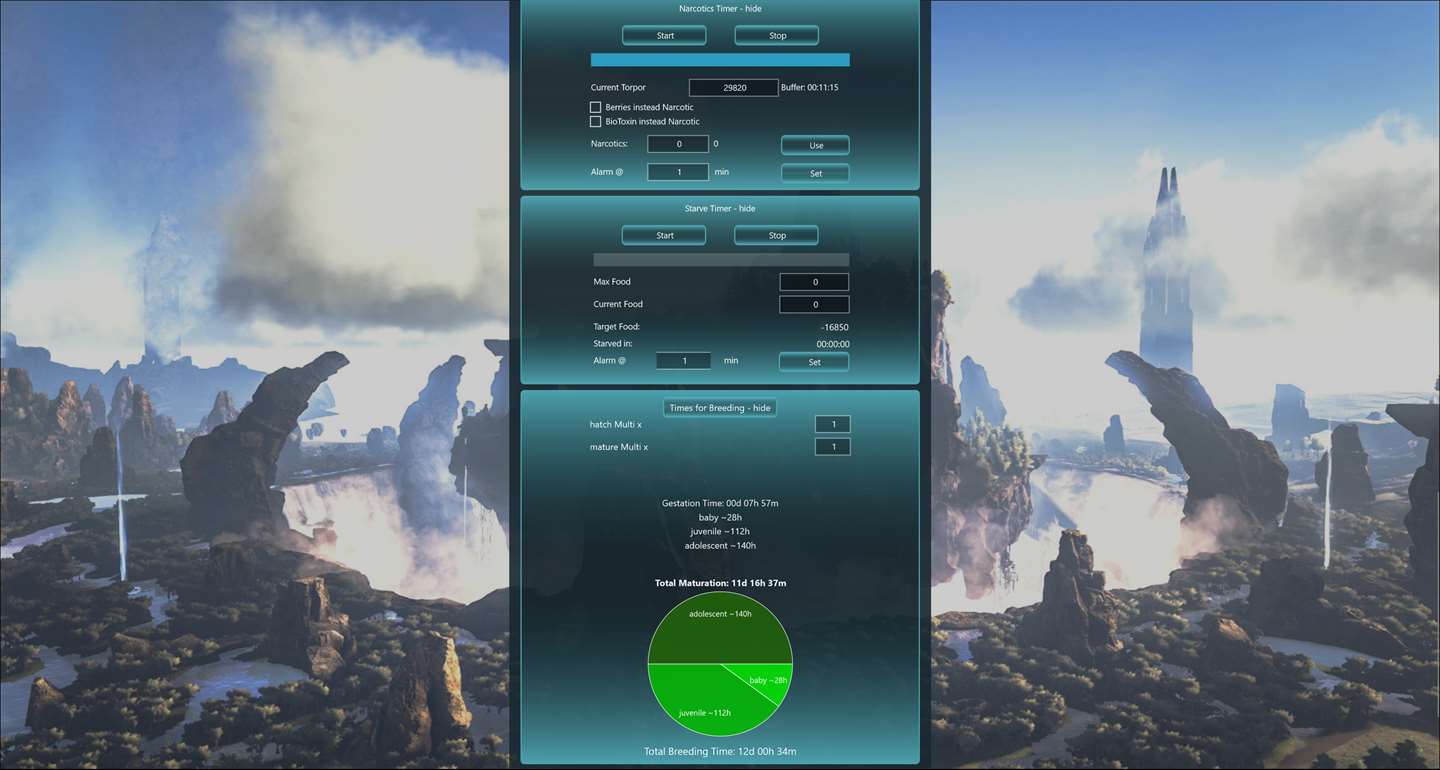Edit the Current Food field
This screenshot has width=1440, height=770.
(x=815, y=305)
